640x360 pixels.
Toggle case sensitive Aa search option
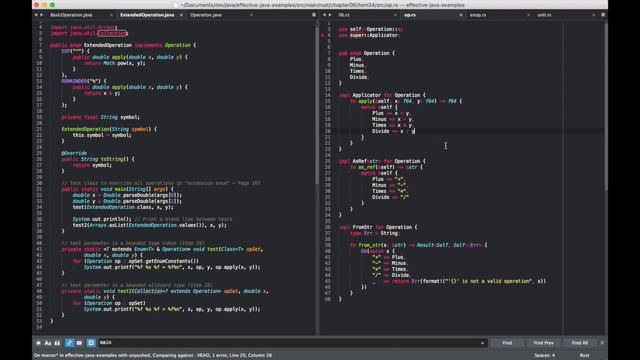coord(48,343)
